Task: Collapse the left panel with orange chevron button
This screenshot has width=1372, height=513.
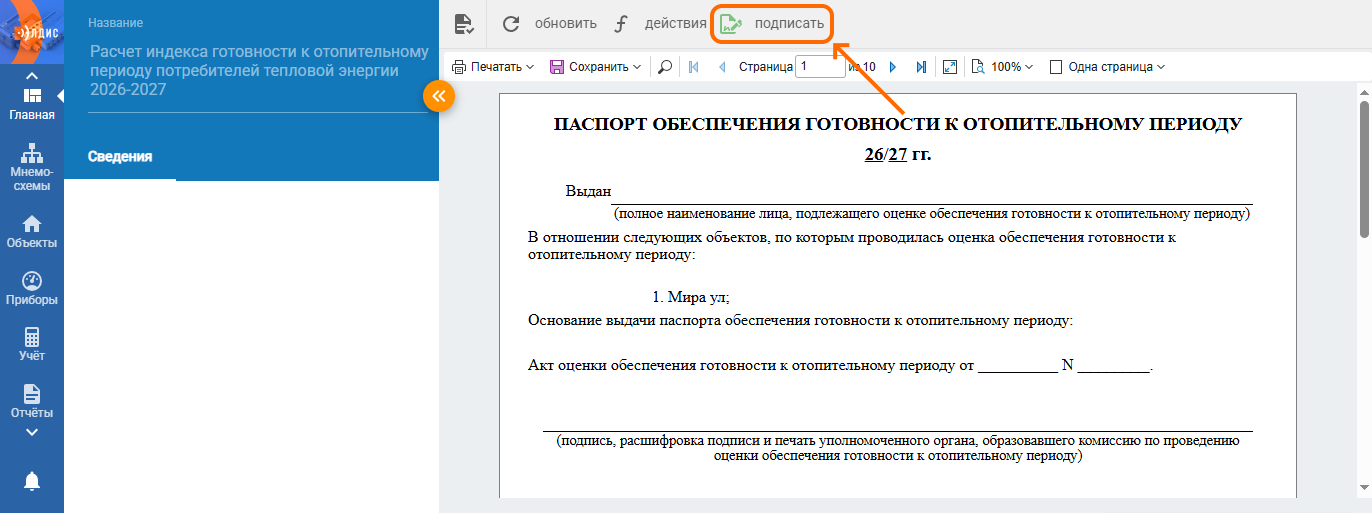Action: point(439,96)
